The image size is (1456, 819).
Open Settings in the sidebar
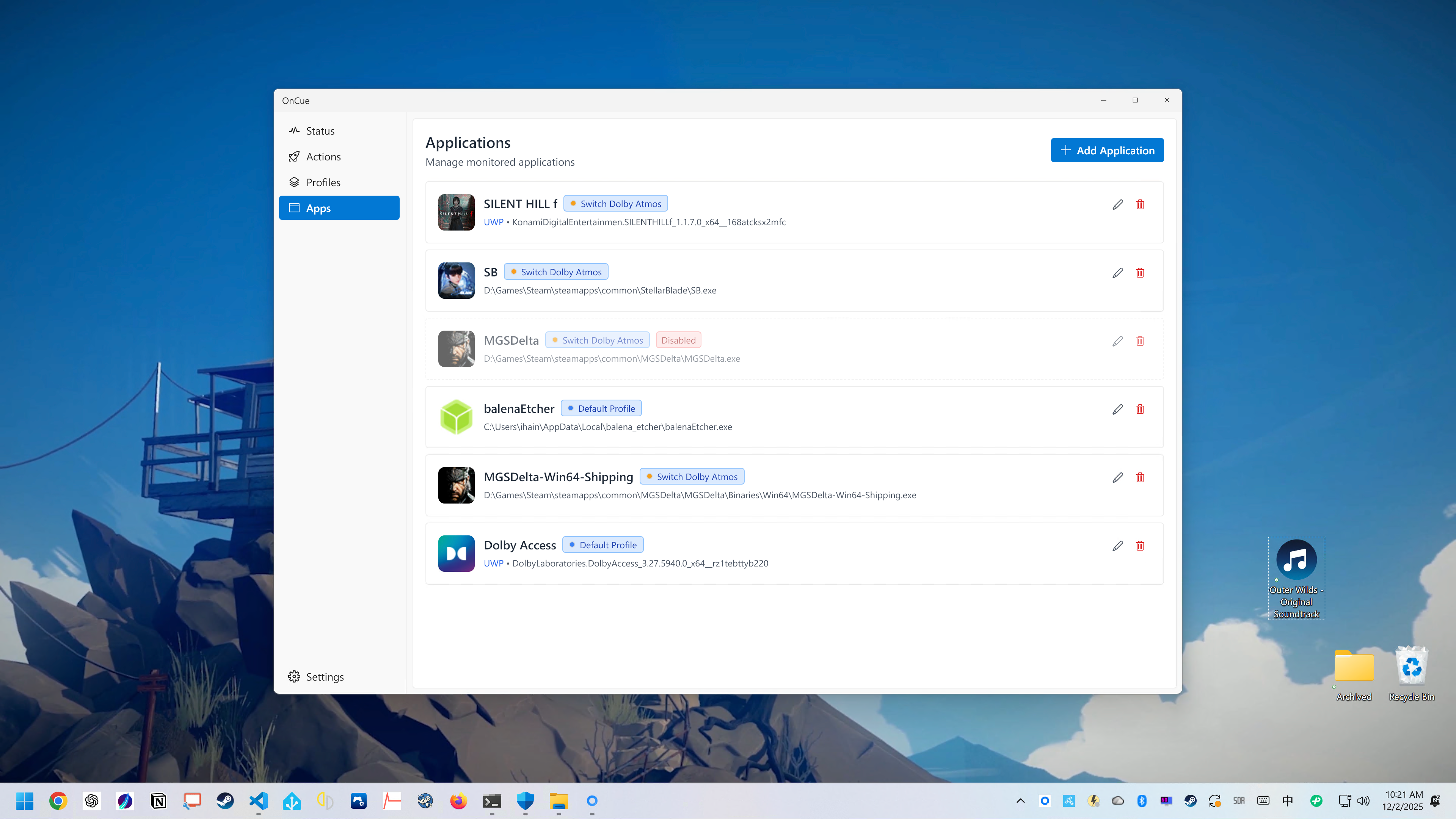pos(324,676)
